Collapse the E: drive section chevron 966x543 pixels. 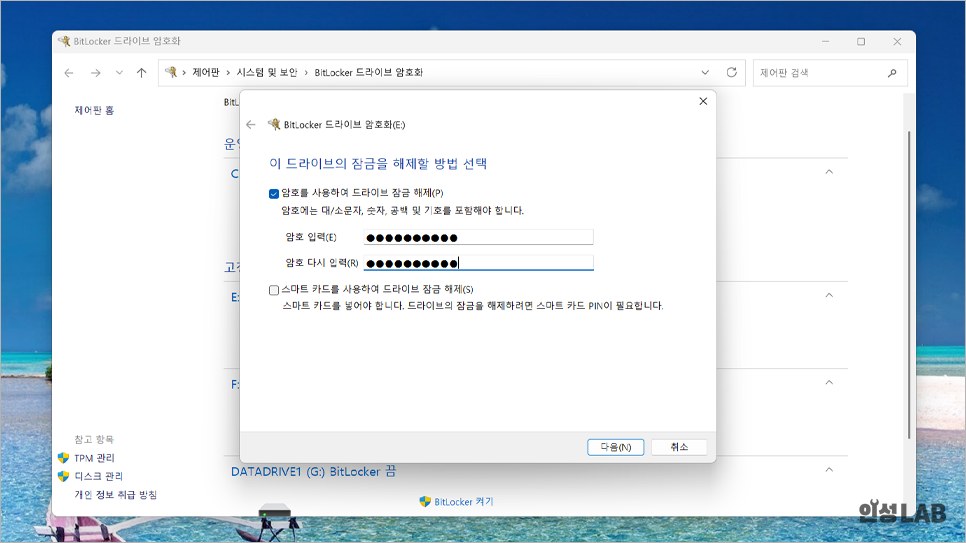tap(829, 295)
